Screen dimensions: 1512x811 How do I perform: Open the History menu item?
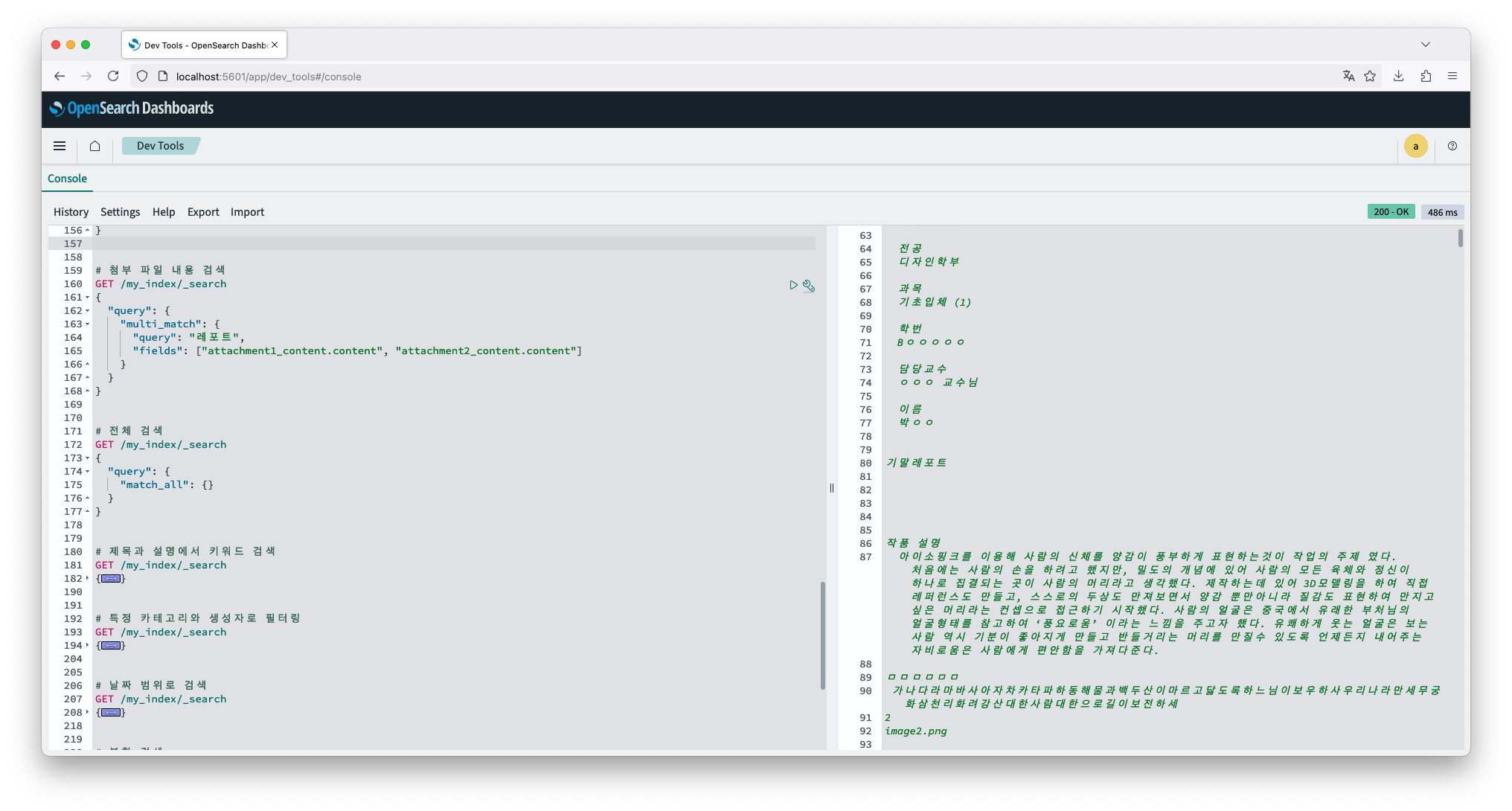click(71, 212)
